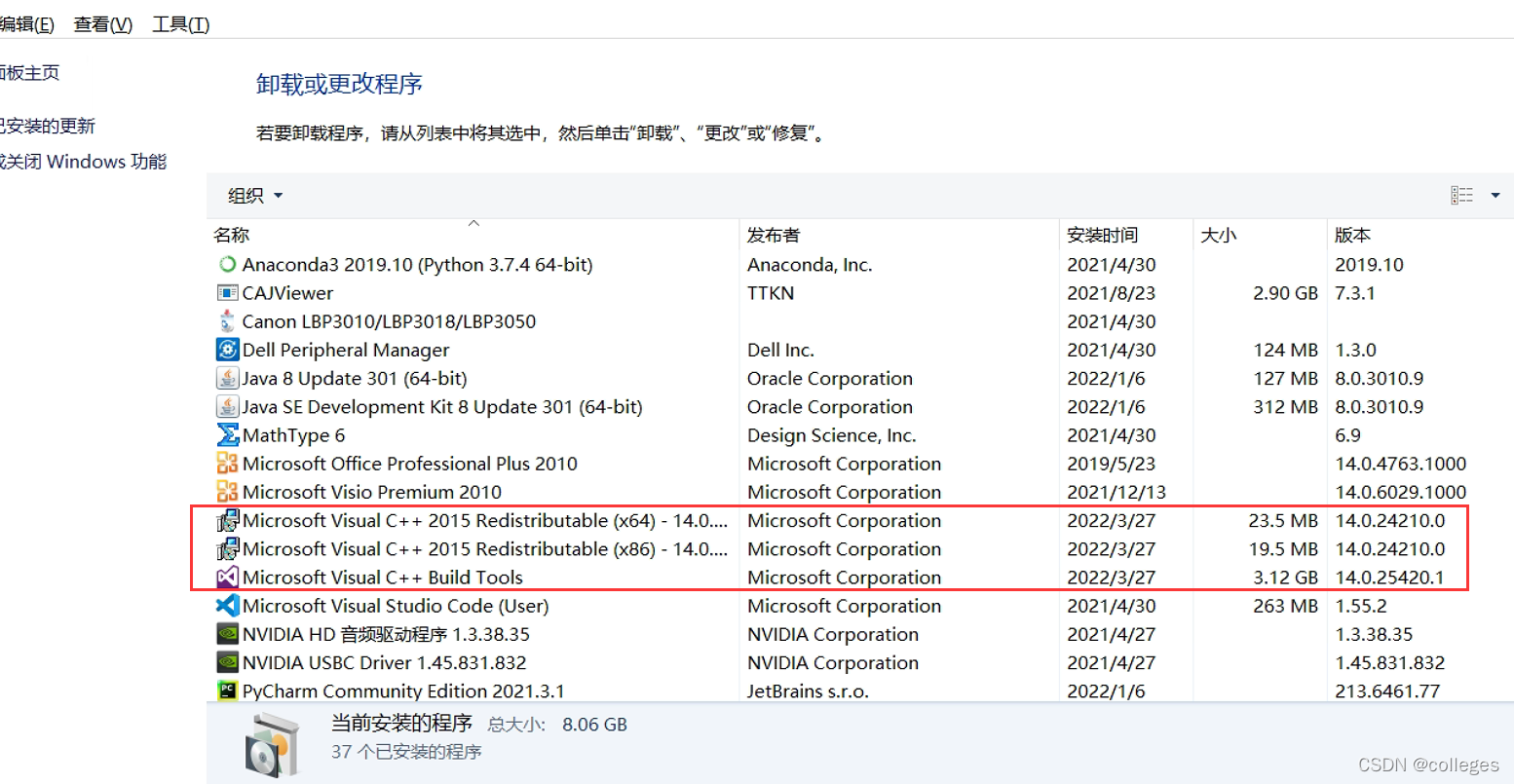Click the Microsoft Visio Premium 2010 icon
Screen dimensions: 1514x784
[227, 491]
